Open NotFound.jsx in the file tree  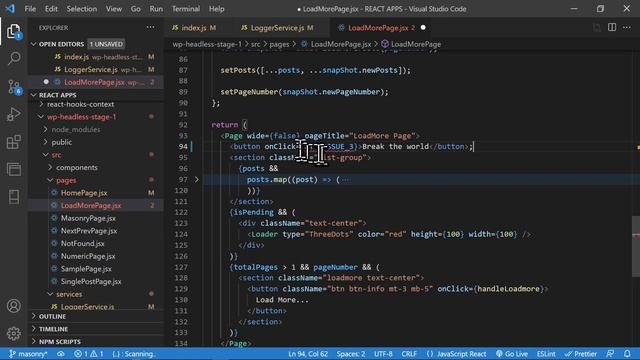tap(82, 243)
